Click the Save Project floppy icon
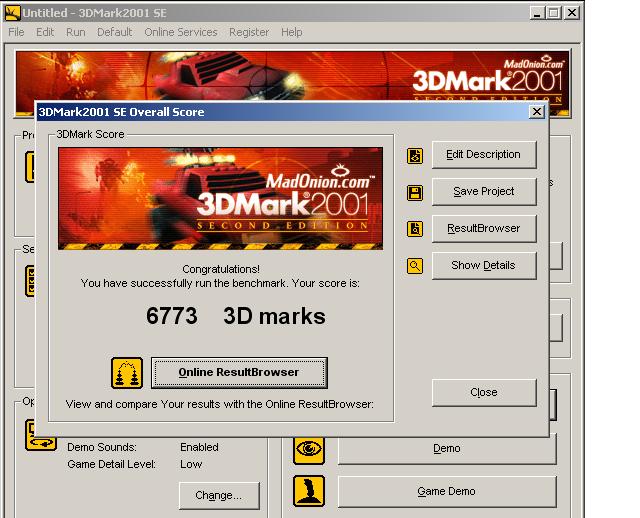Viewport: 640px width, 518px height. 415,193
